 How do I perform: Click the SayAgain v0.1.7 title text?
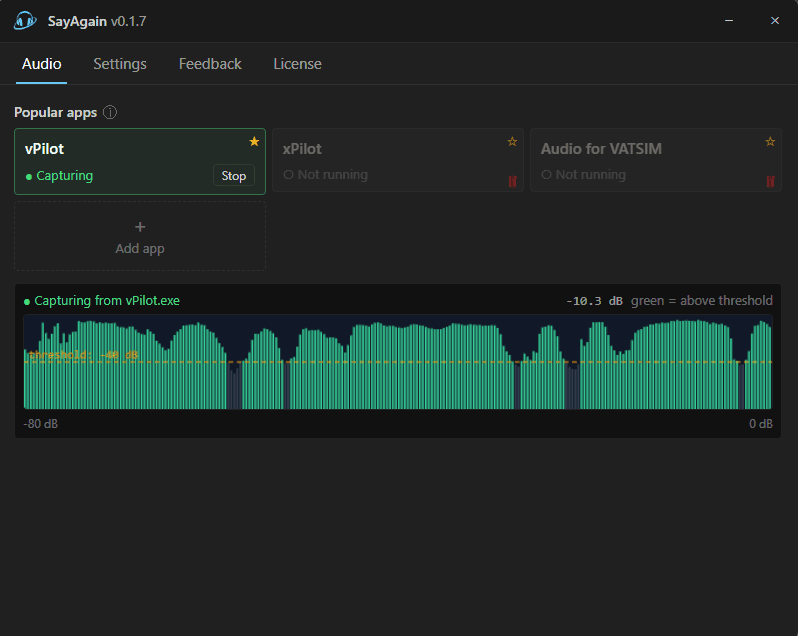tap(97, 21)
